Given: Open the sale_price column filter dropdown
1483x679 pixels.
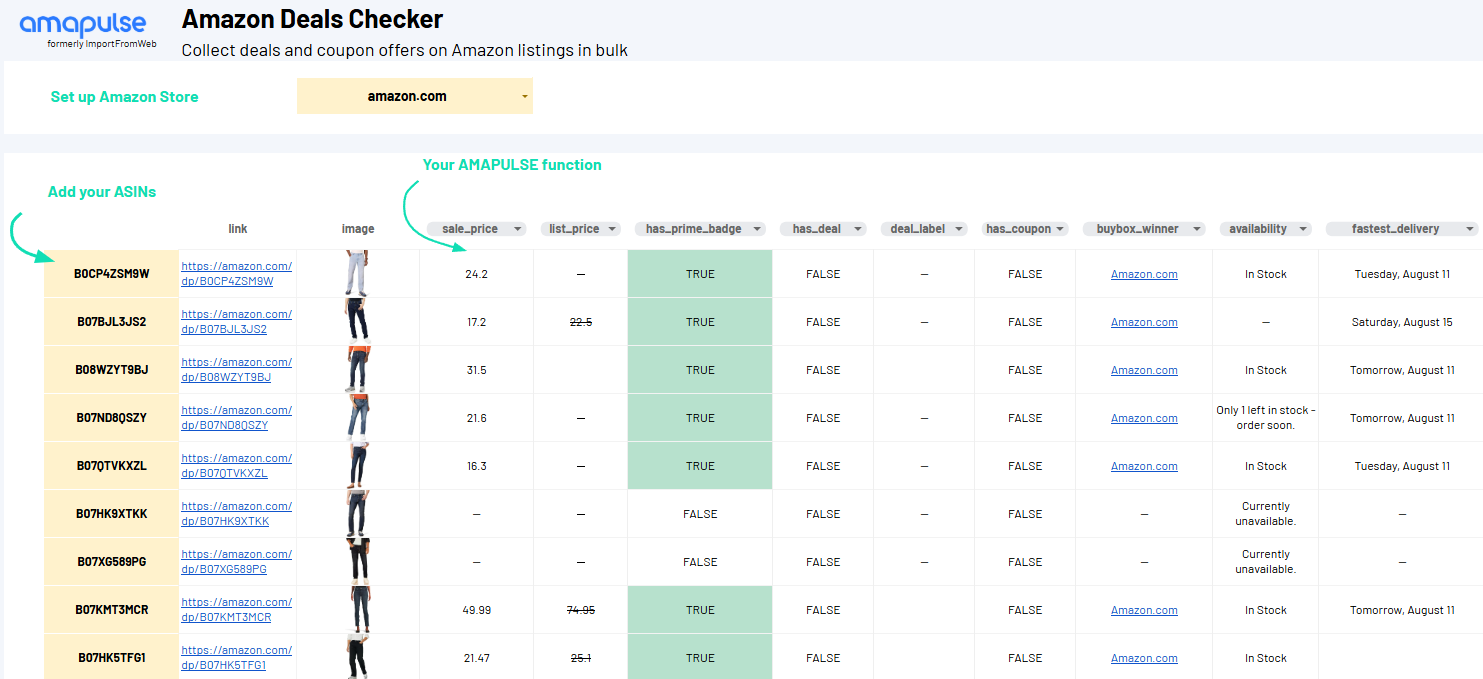Looking at the screenshot, I should tap(518, 229).
